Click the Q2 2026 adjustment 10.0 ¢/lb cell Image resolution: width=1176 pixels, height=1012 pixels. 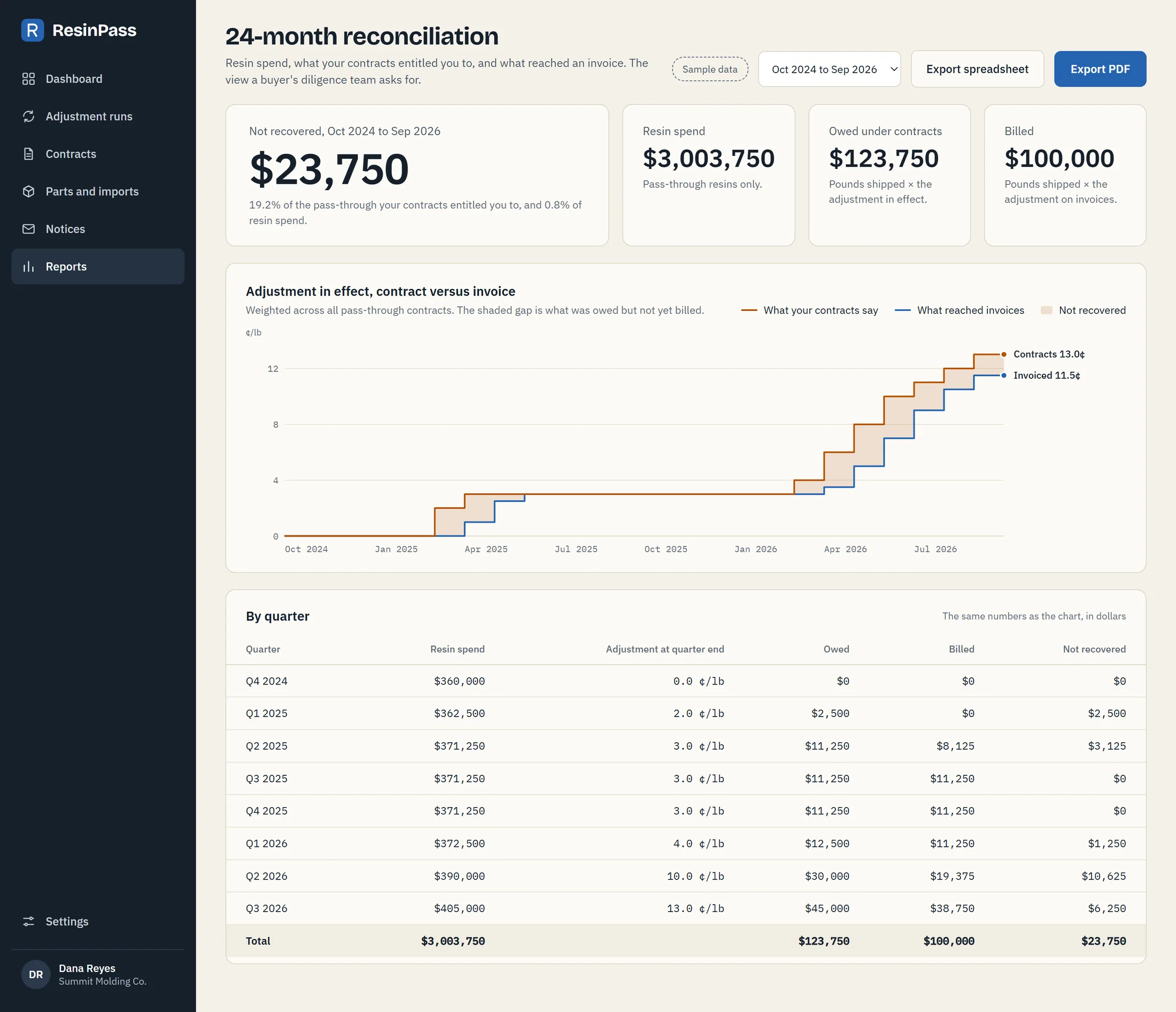coord(695,876)
